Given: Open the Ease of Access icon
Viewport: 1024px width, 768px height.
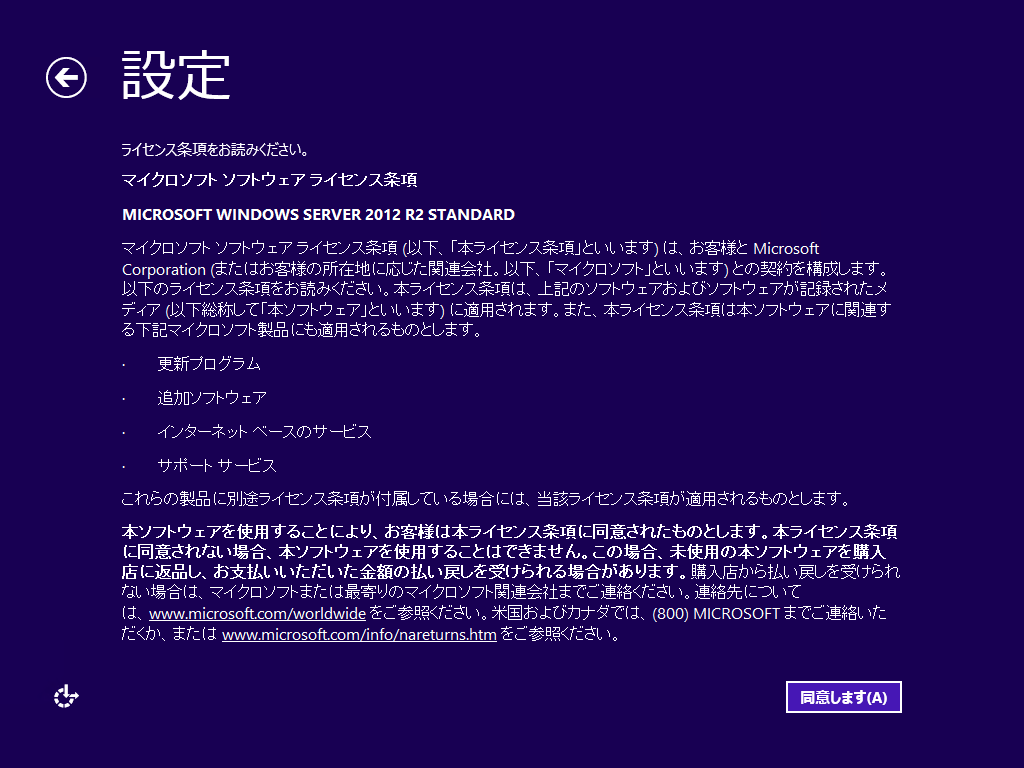Looking at the screenshot, I should click(66, 697).
